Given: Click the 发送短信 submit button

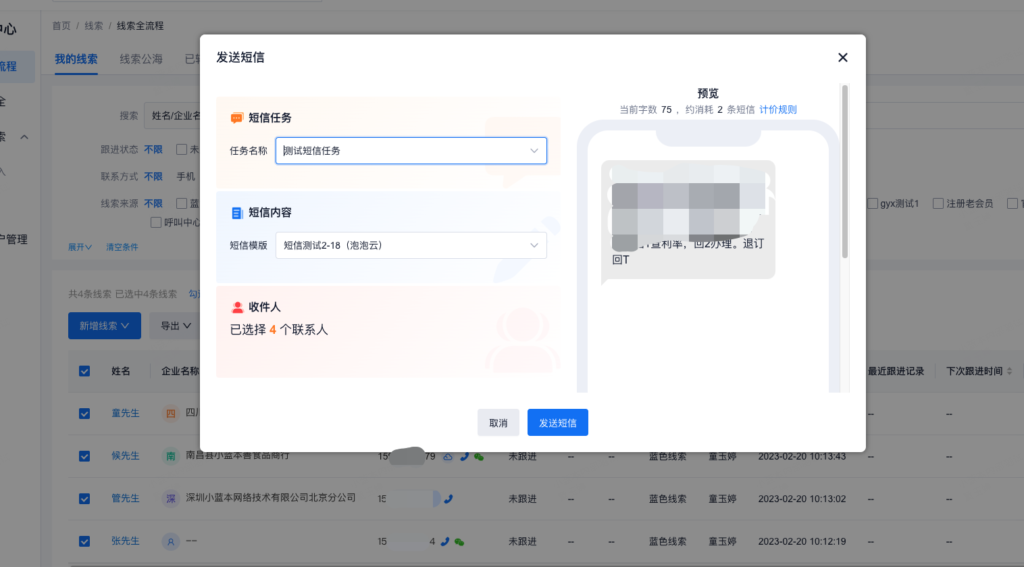Looking at the screenshot, I should pos(558,423).
